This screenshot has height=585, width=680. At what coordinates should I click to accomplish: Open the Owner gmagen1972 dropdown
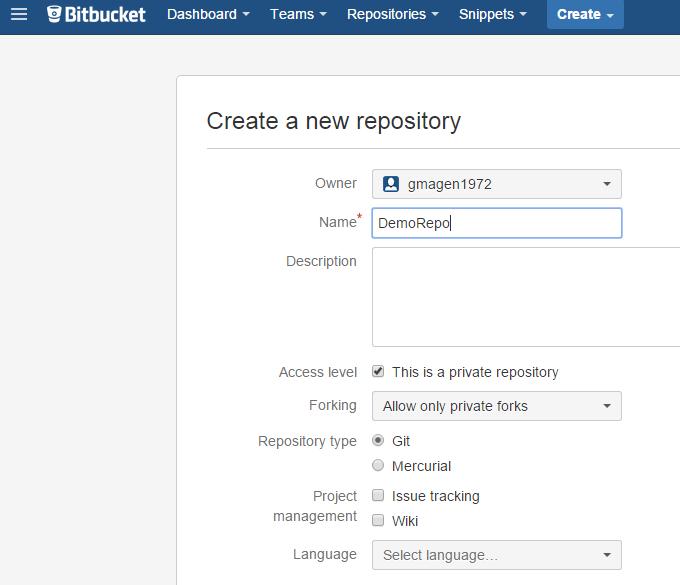pyautogui.click(x=497, y=184)
